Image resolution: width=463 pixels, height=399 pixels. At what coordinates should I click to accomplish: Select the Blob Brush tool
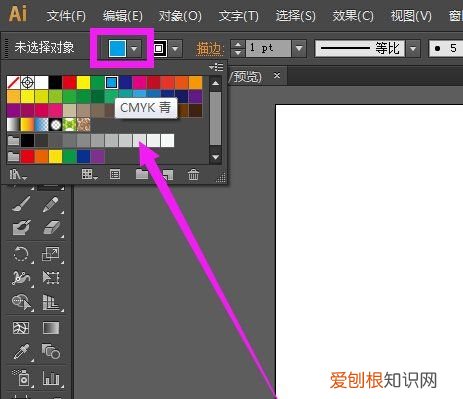coord(21,228)
